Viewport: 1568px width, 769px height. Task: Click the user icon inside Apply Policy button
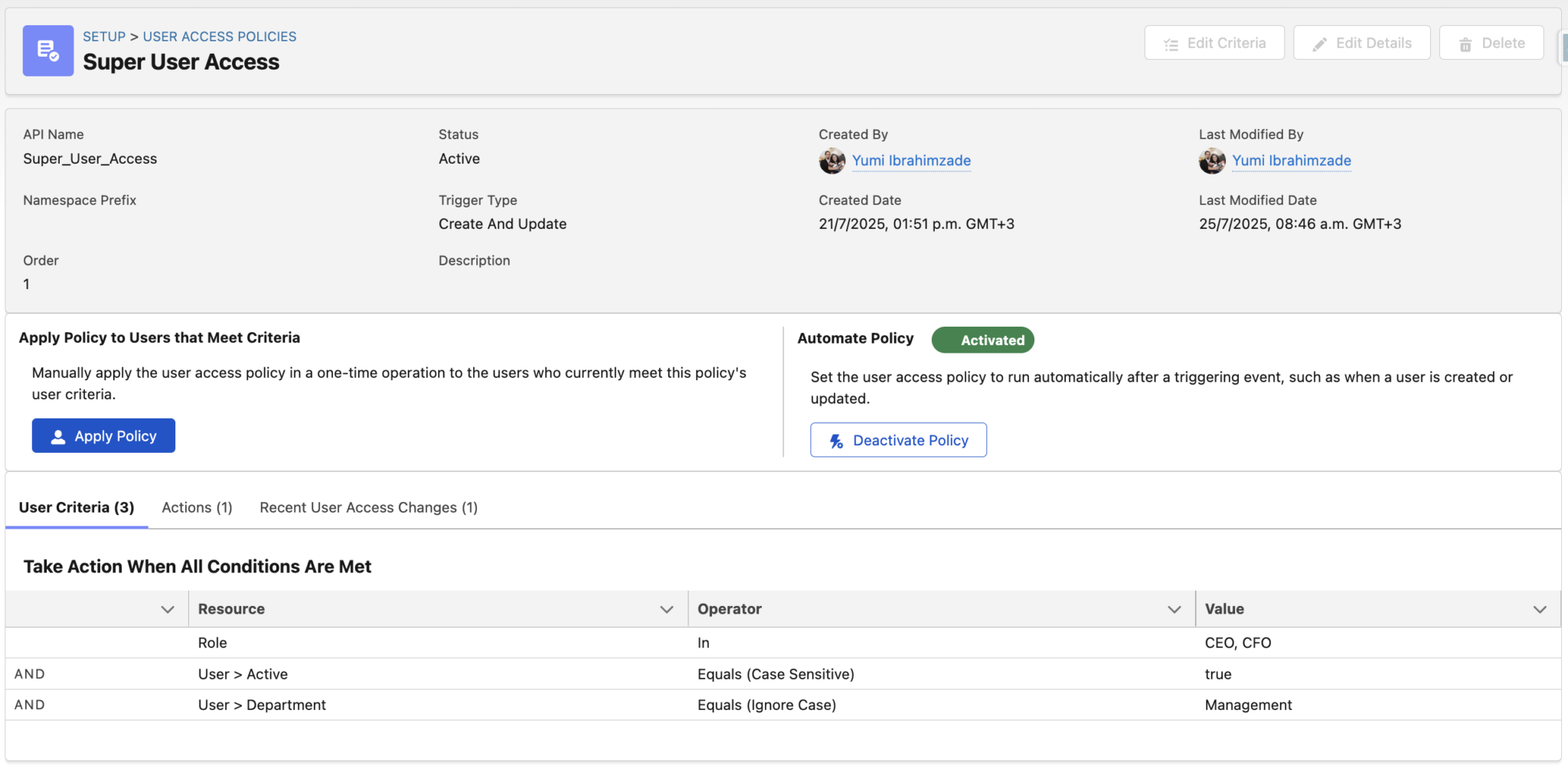tap(57, 435)
